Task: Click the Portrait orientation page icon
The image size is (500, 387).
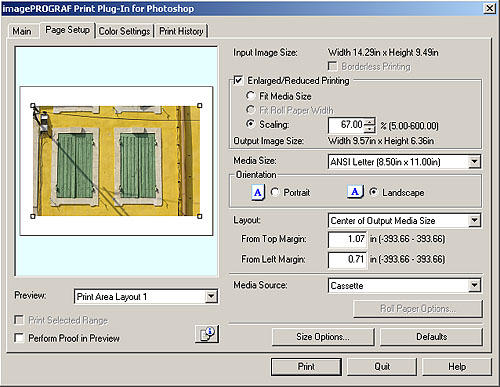Action: [258, 193]
